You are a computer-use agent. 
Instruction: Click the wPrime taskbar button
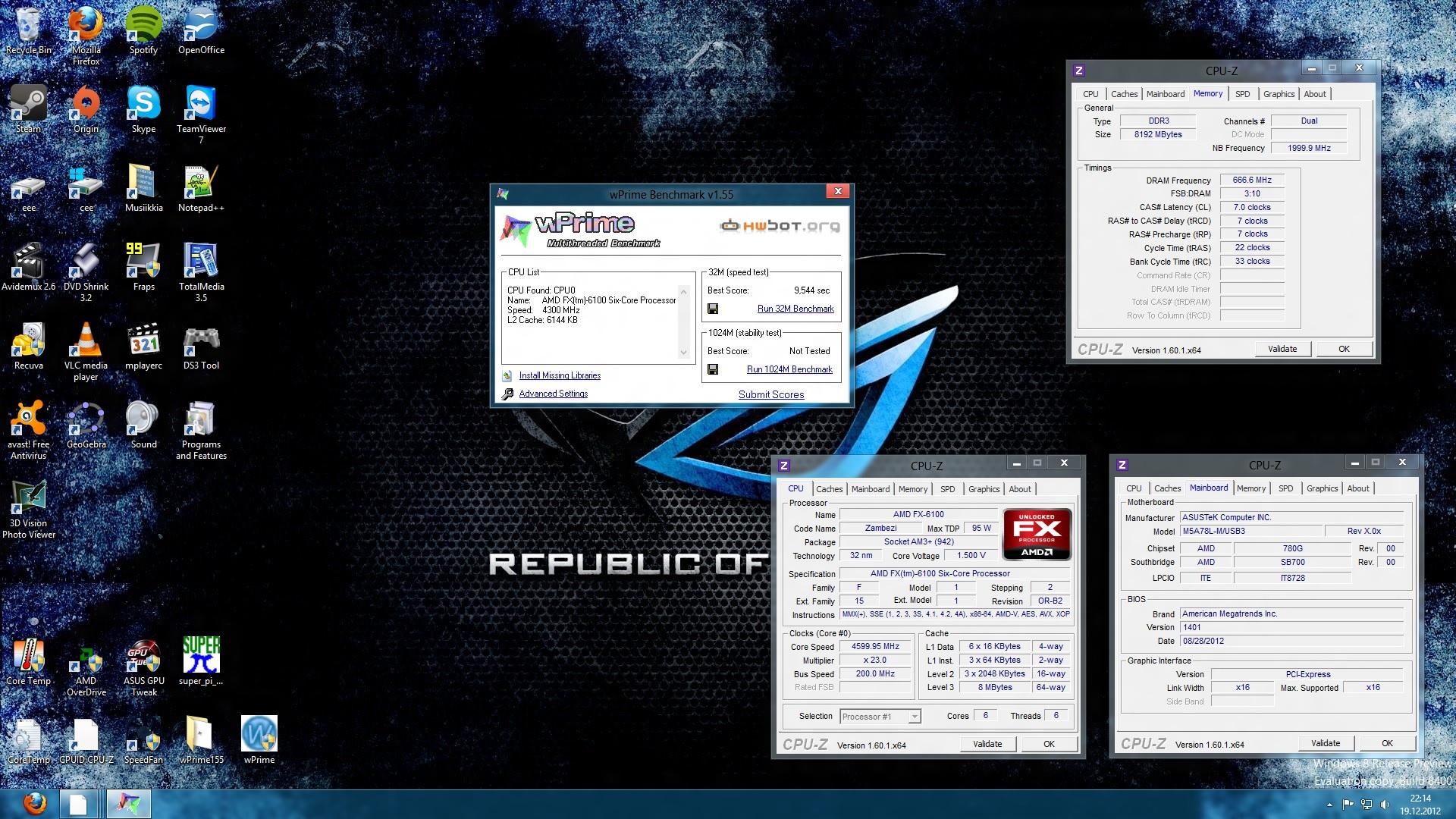pyautogui.click(x=129, y=804)
